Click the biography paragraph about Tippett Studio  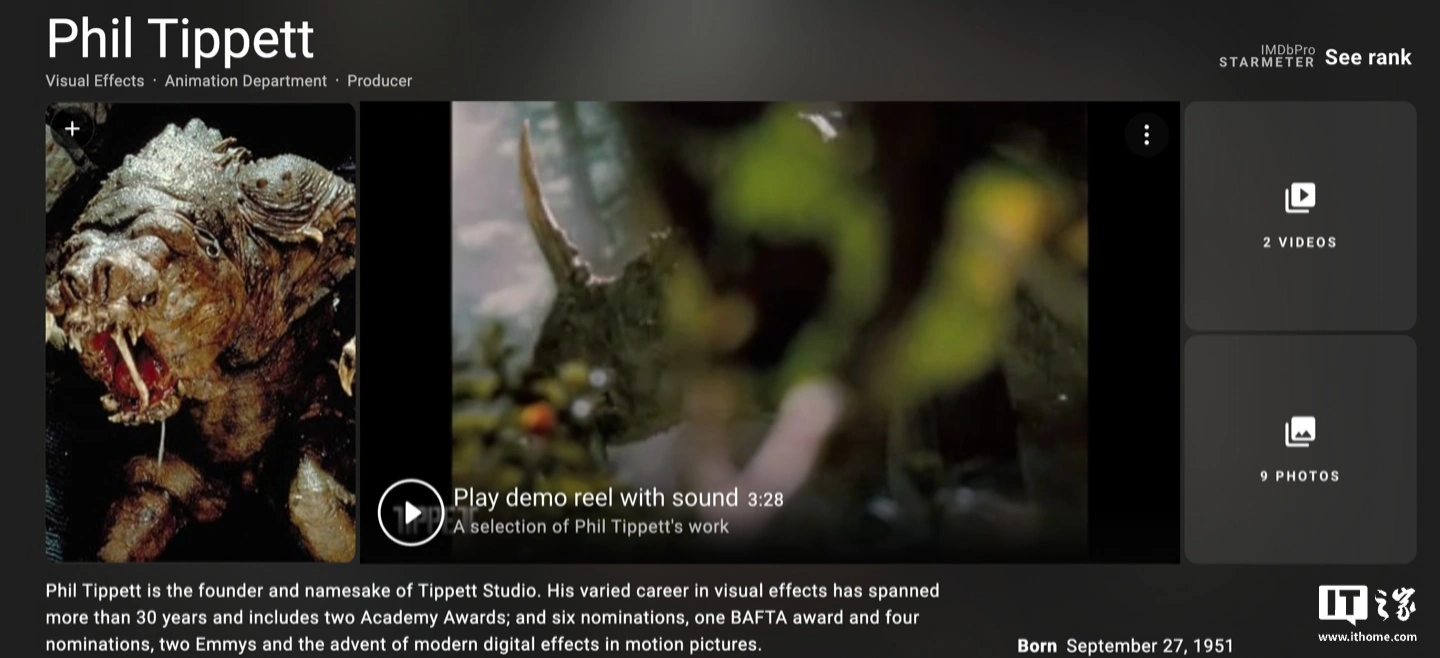493,618
